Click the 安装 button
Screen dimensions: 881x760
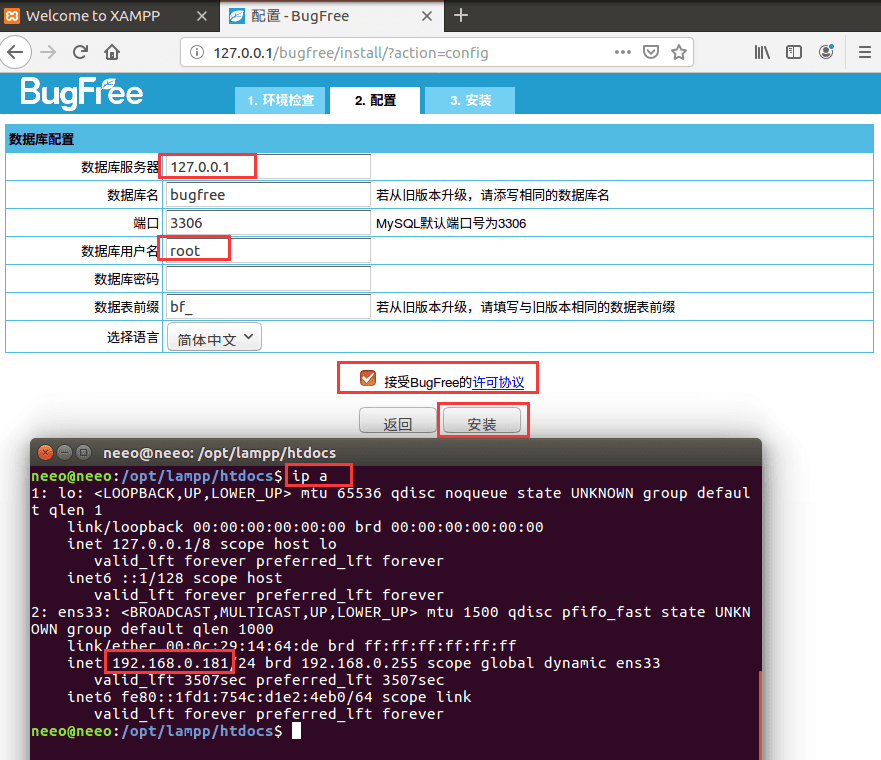(482, 422)
